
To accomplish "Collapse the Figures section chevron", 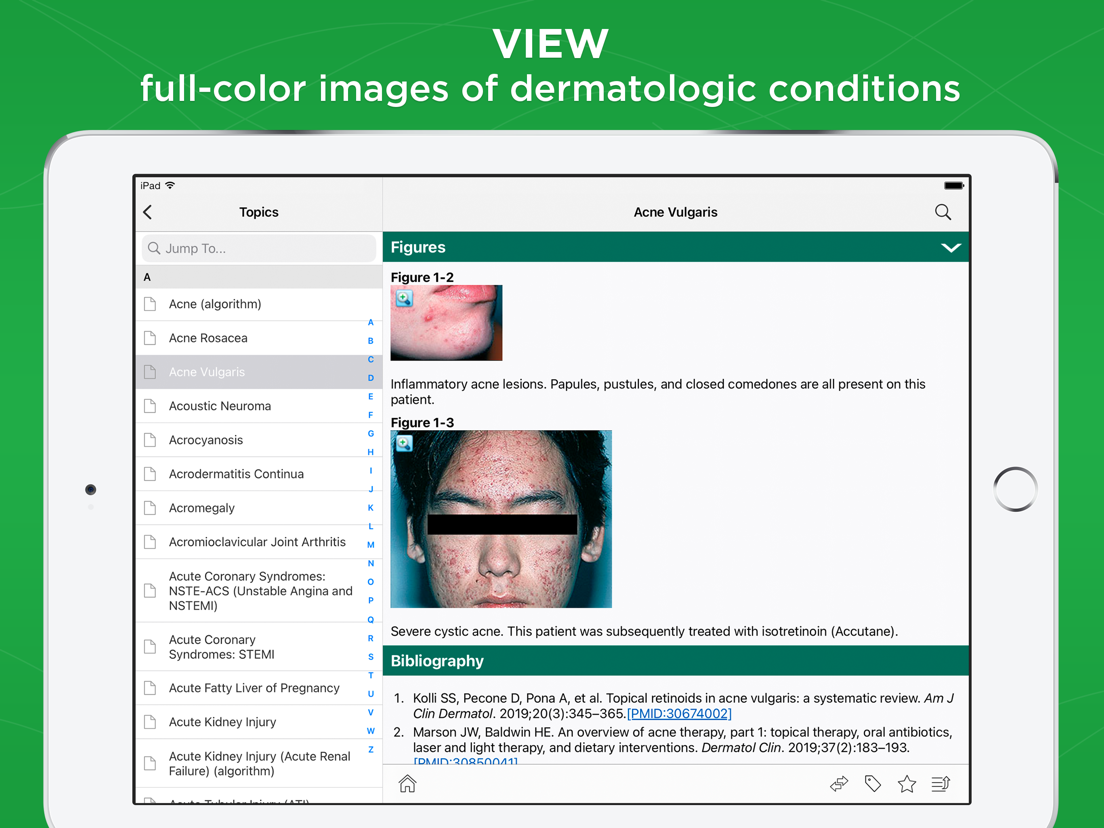I will tap(951, 248).
